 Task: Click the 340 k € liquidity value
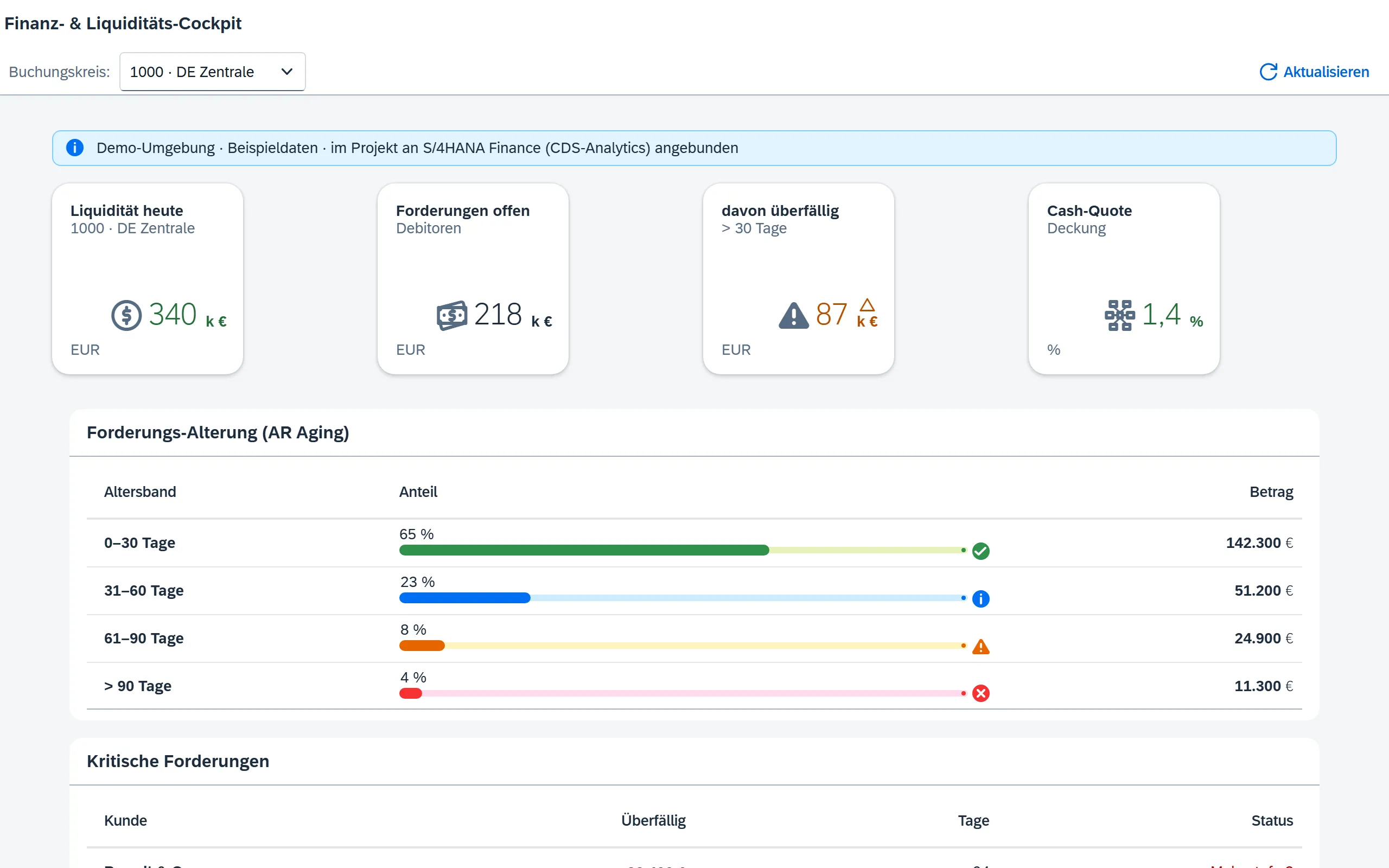(x=188, y=315)
